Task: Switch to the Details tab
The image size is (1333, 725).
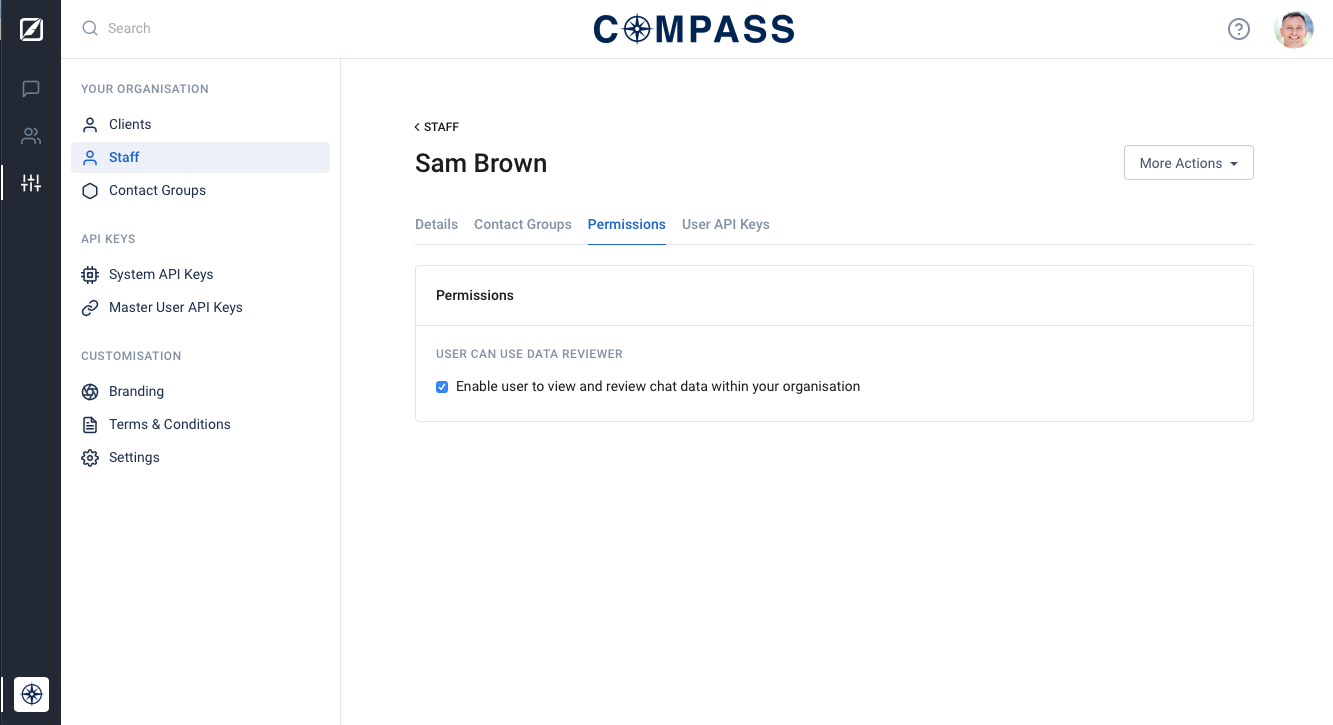Action: pyautogui.click(x=436, y=224)
